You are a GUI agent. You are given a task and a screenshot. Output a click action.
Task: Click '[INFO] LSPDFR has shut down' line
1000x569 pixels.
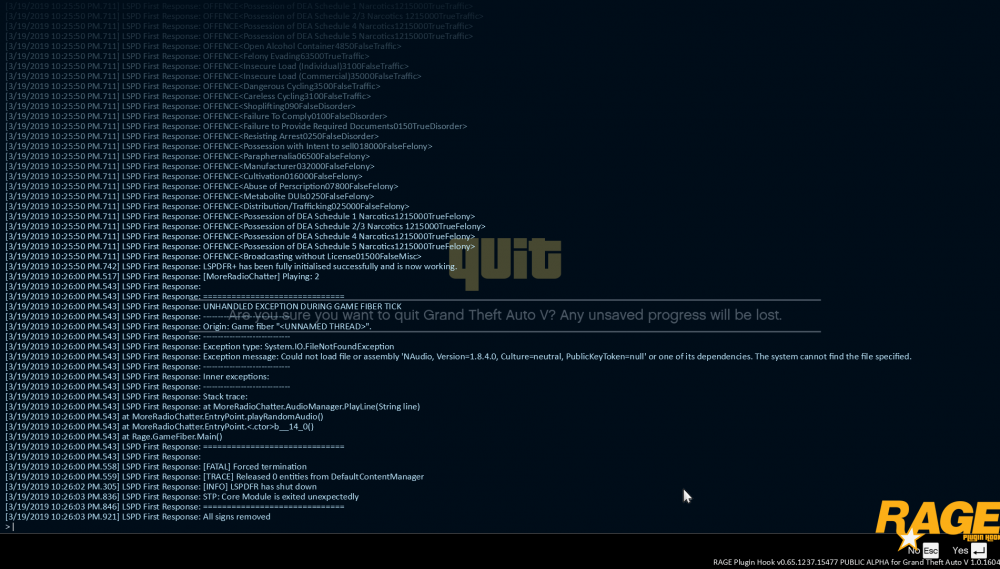click(x=161, y=486)
